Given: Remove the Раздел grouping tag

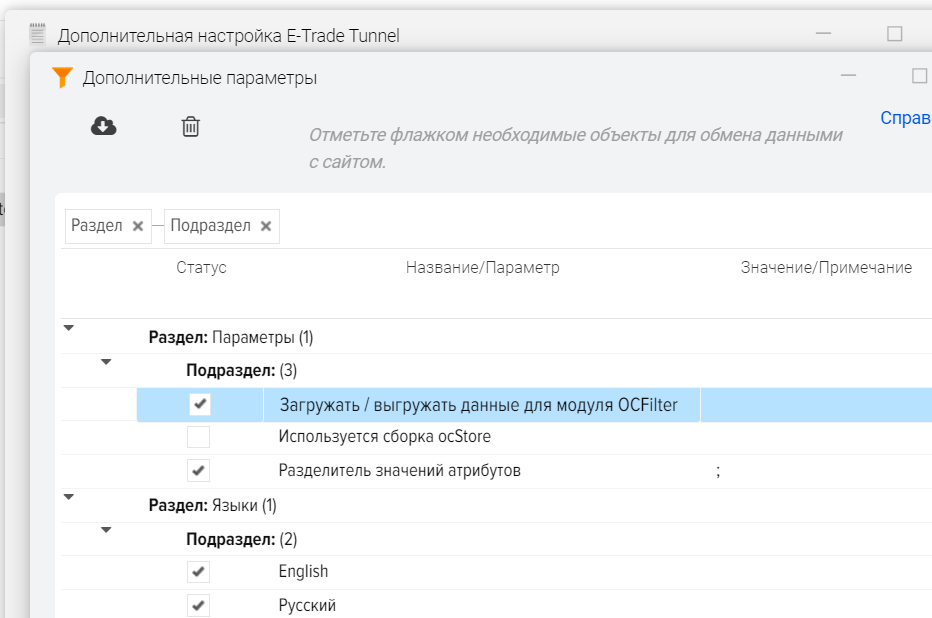Looking at the screenshot, I should pyautogui.click(x=138, y=226).
